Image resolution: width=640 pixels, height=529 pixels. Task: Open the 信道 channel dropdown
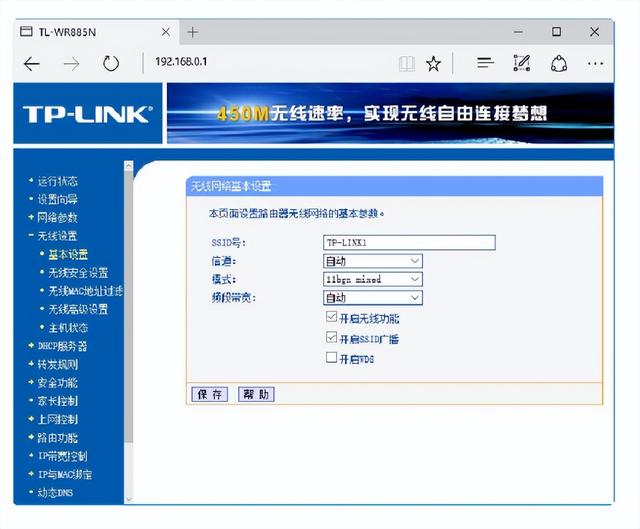click(x=373, y=261)
